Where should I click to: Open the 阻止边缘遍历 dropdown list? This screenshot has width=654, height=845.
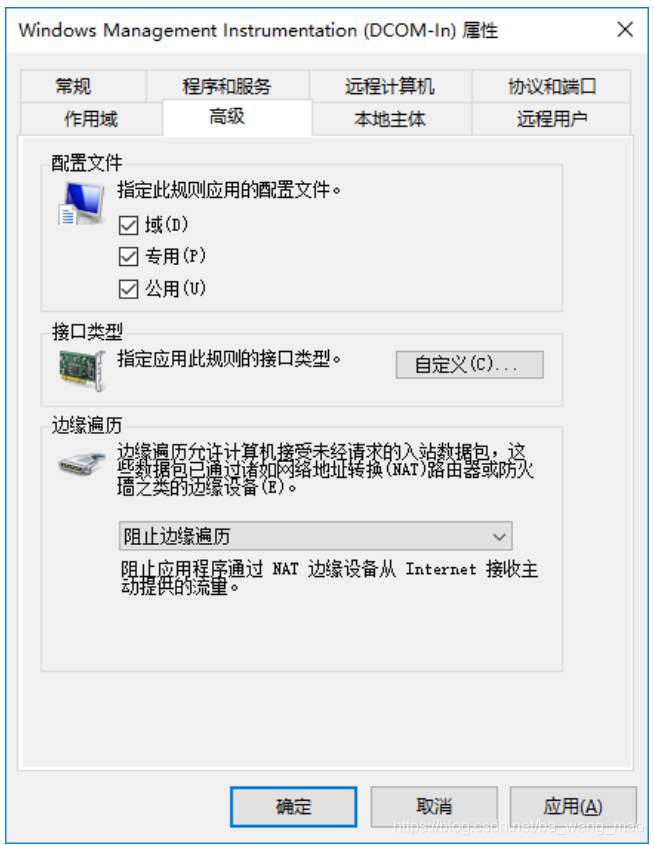coord(316,536)
